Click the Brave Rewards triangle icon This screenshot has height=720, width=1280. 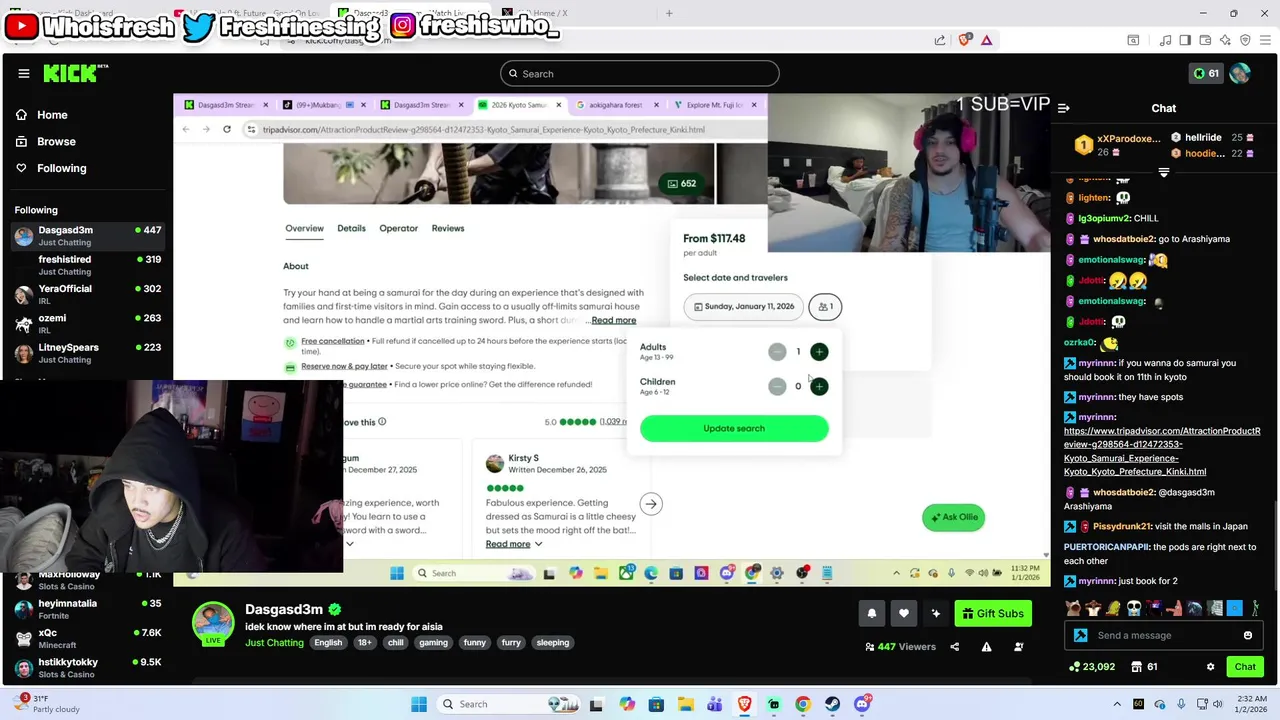987,40
